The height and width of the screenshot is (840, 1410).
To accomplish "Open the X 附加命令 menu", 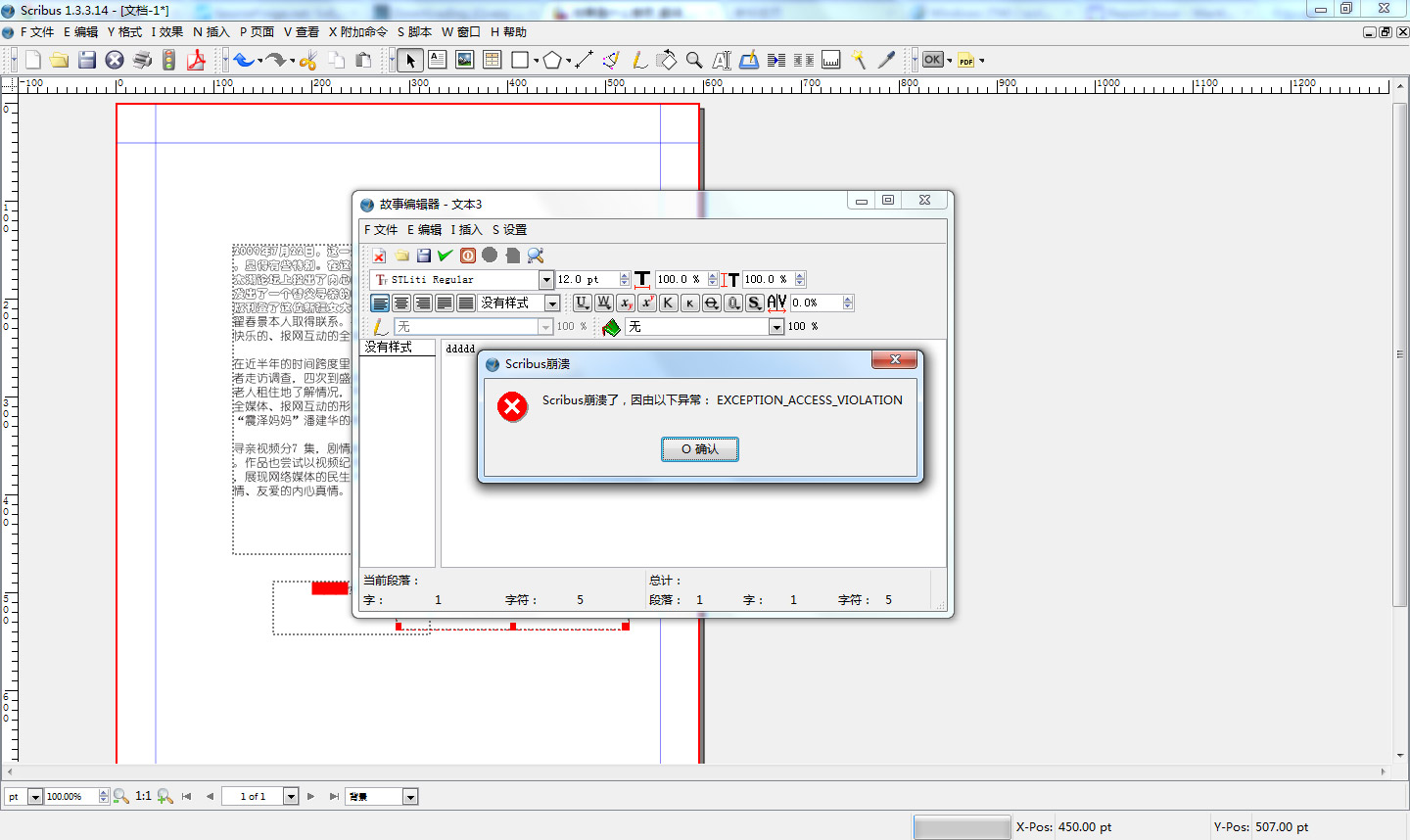I will [357, 32].
